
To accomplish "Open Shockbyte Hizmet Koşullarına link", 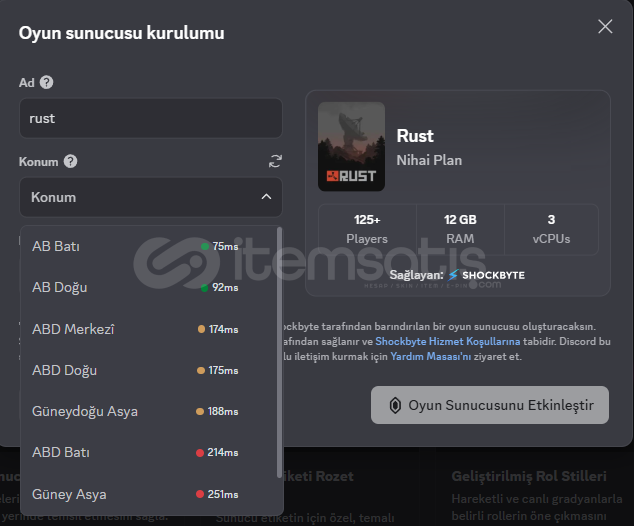I will (x=448, y=342).
